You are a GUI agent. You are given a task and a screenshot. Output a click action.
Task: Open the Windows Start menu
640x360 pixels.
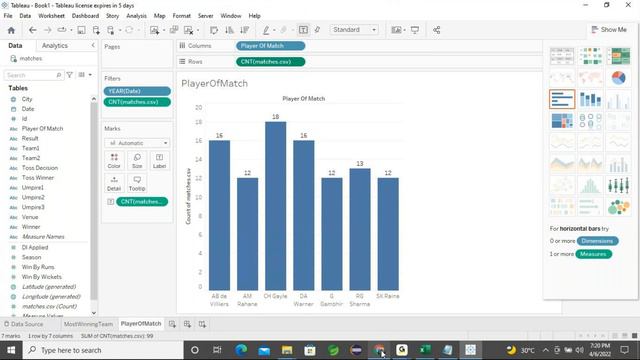11,350
